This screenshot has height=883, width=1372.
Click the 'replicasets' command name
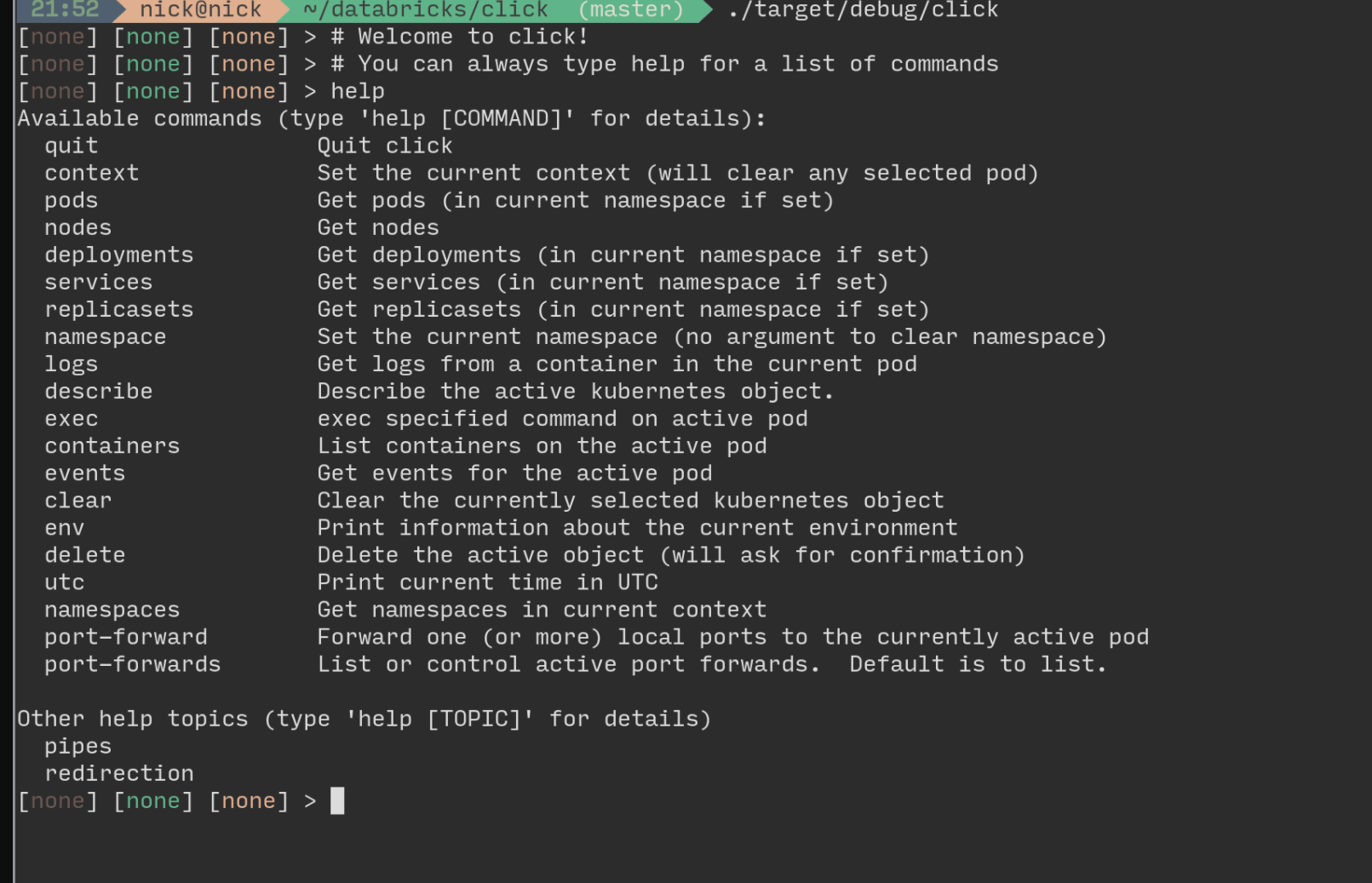(x=119, y=310)
